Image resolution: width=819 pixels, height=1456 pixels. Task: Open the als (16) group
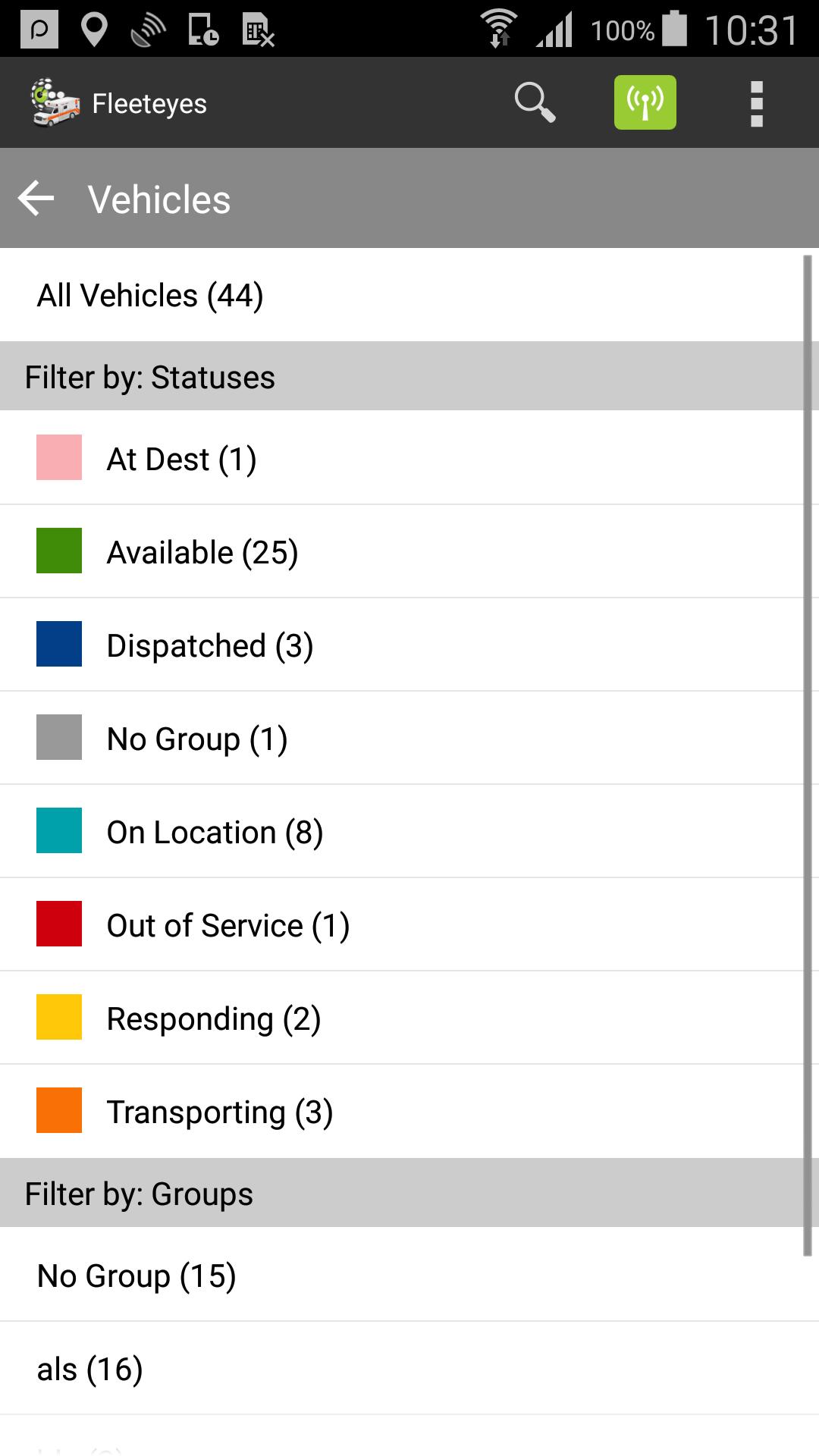[89, 1369]
